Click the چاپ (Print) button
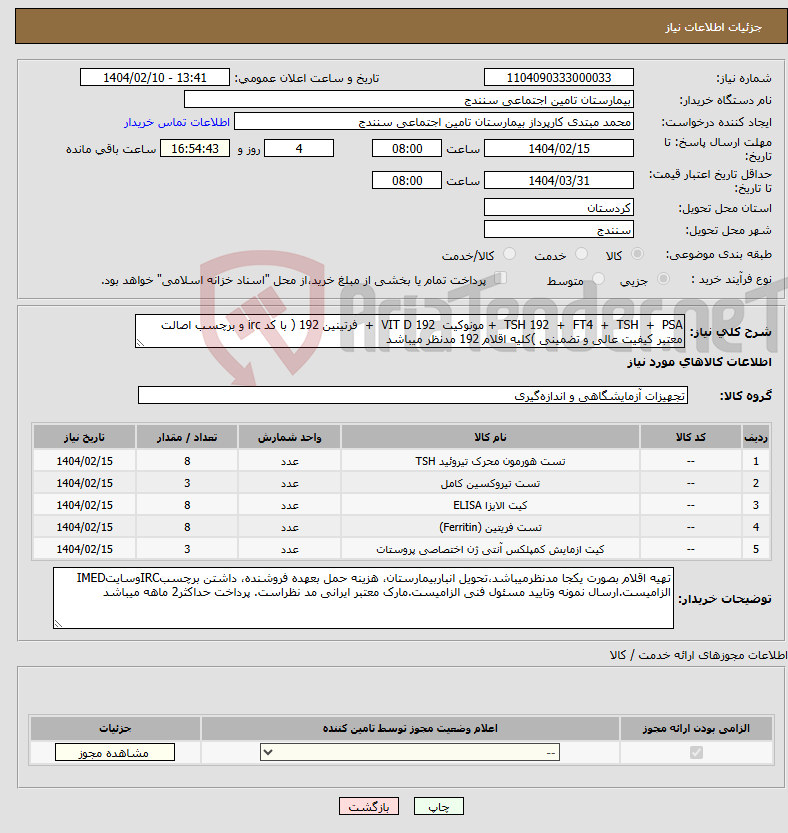The image size is (788, 833). tap(438, 806)
